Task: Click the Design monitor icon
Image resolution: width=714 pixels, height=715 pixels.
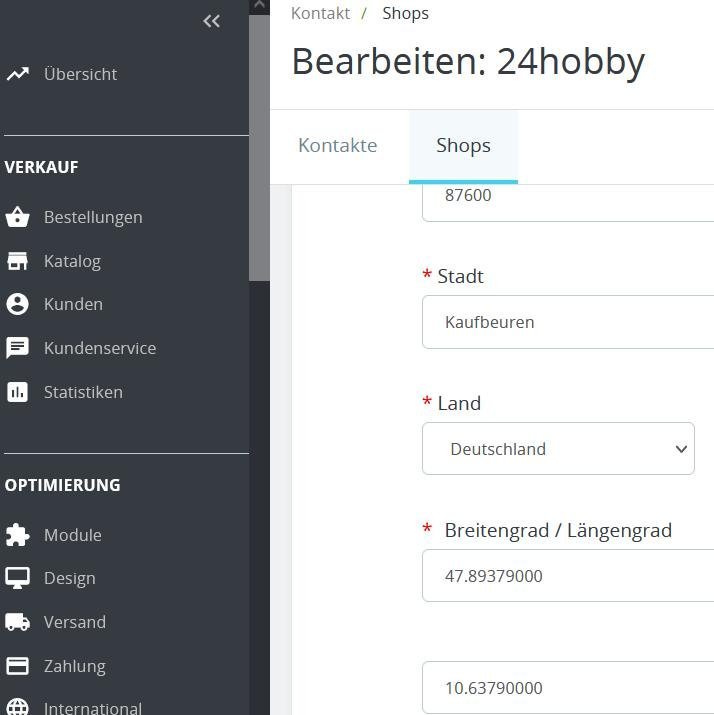Action: click(x=17, y=578)
